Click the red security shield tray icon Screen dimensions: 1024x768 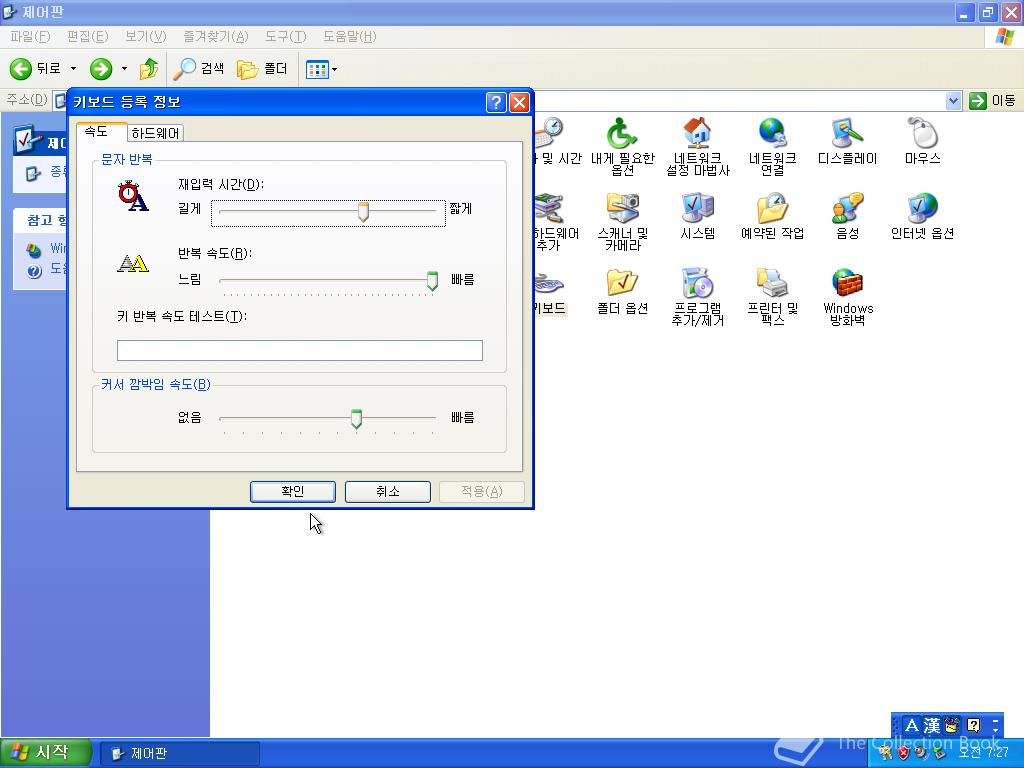[x=903, y=753]
